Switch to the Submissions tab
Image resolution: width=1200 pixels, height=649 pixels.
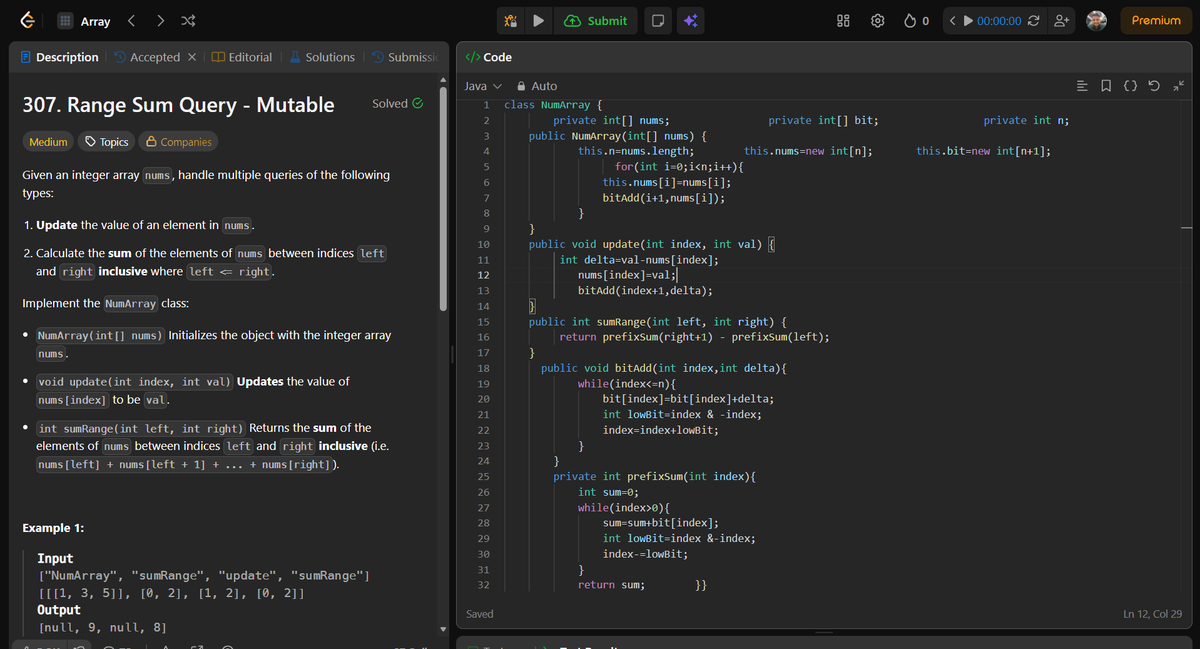tap(404, 57)
